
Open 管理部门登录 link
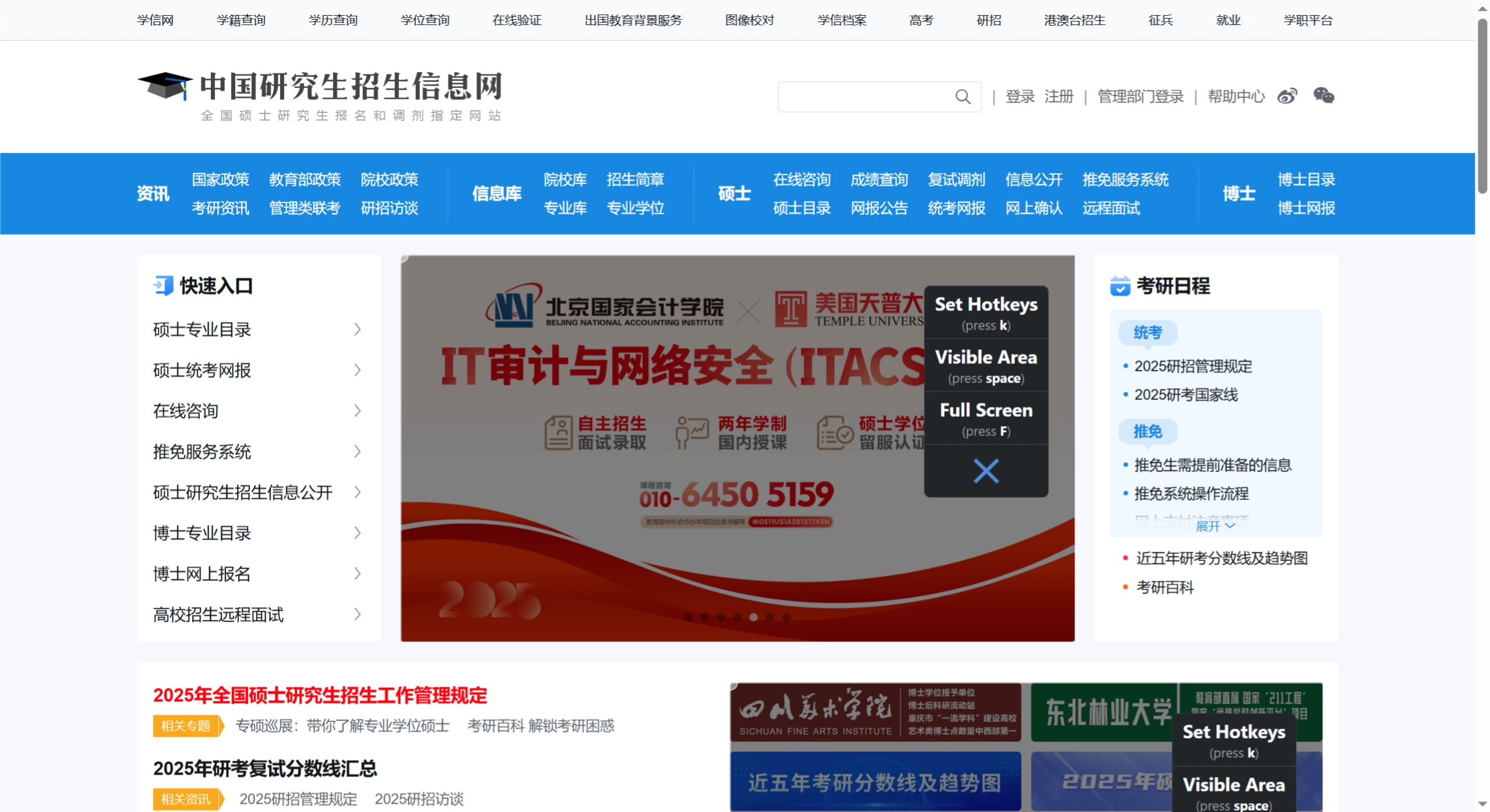pos(1141,97)
